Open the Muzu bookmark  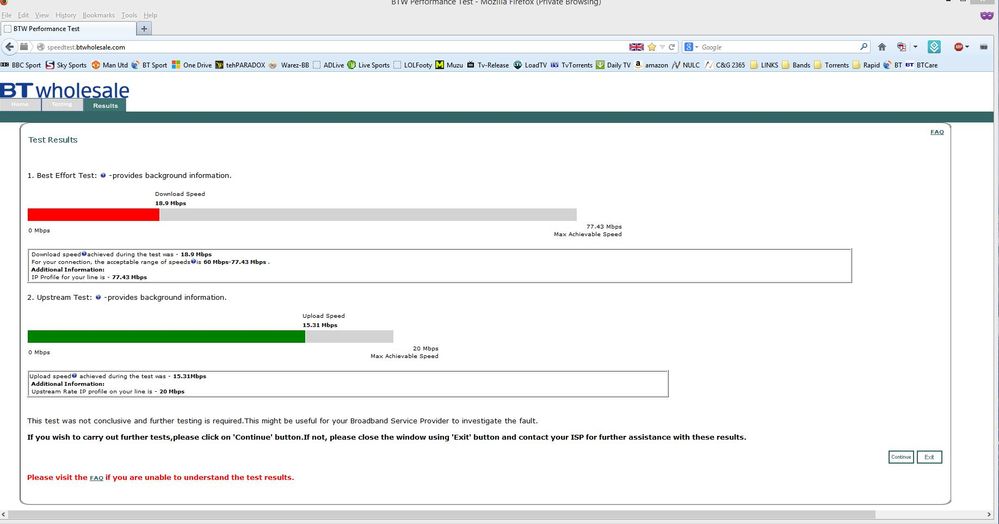click(449, 65)
